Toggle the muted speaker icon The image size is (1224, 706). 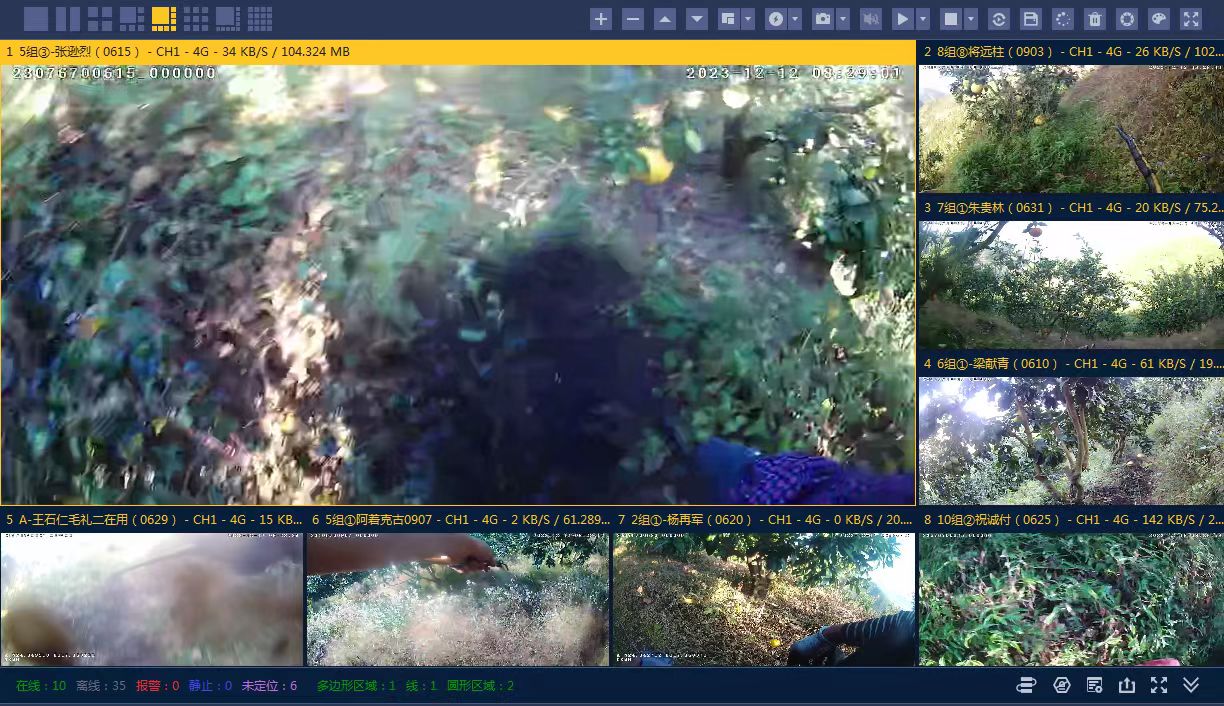click(871, 19)
